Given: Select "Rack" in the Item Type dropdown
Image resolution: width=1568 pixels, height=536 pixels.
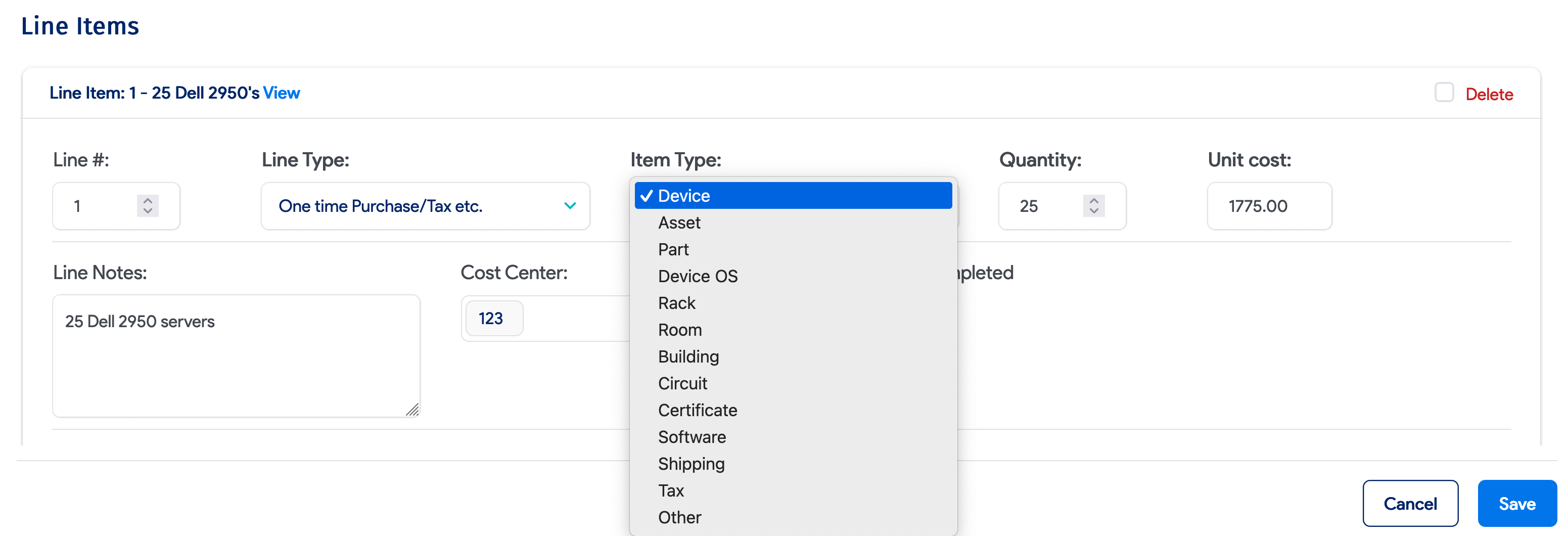Looking at the screenshot, I should (677, 303).
